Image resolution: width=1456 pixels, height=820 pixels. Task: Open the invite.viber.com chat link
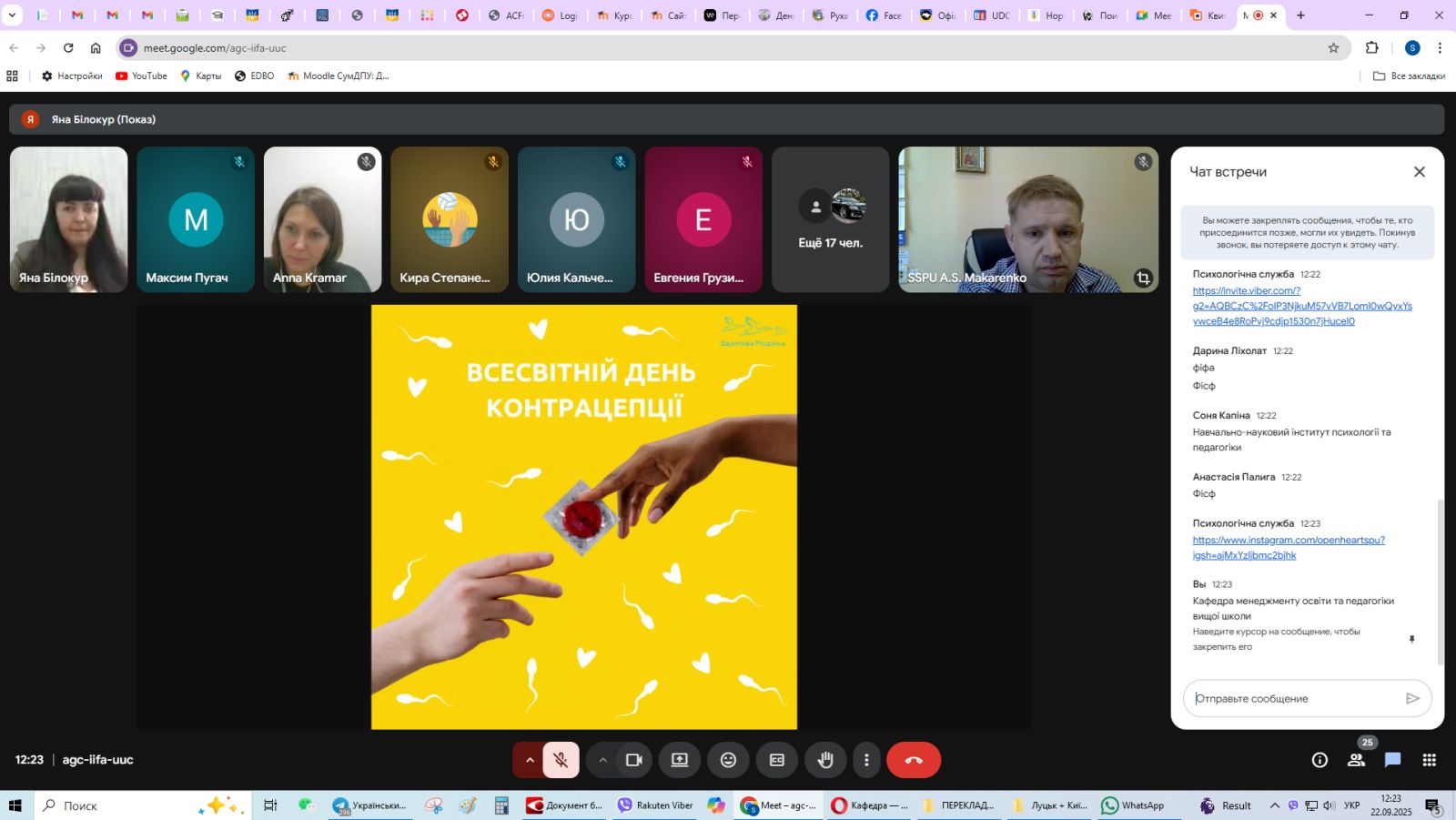1301,306
